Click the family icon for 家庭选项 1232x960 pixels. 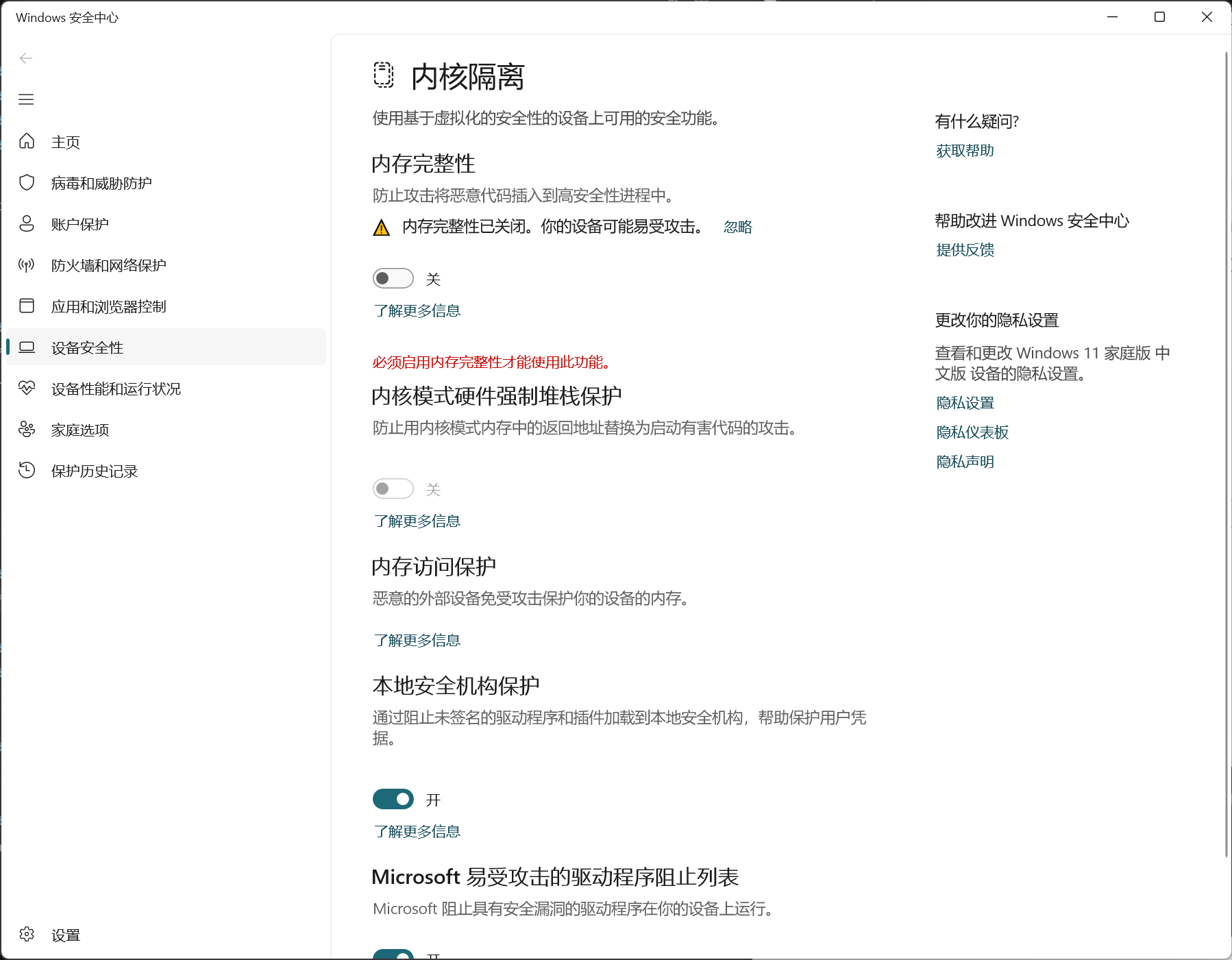coord(27,429)
